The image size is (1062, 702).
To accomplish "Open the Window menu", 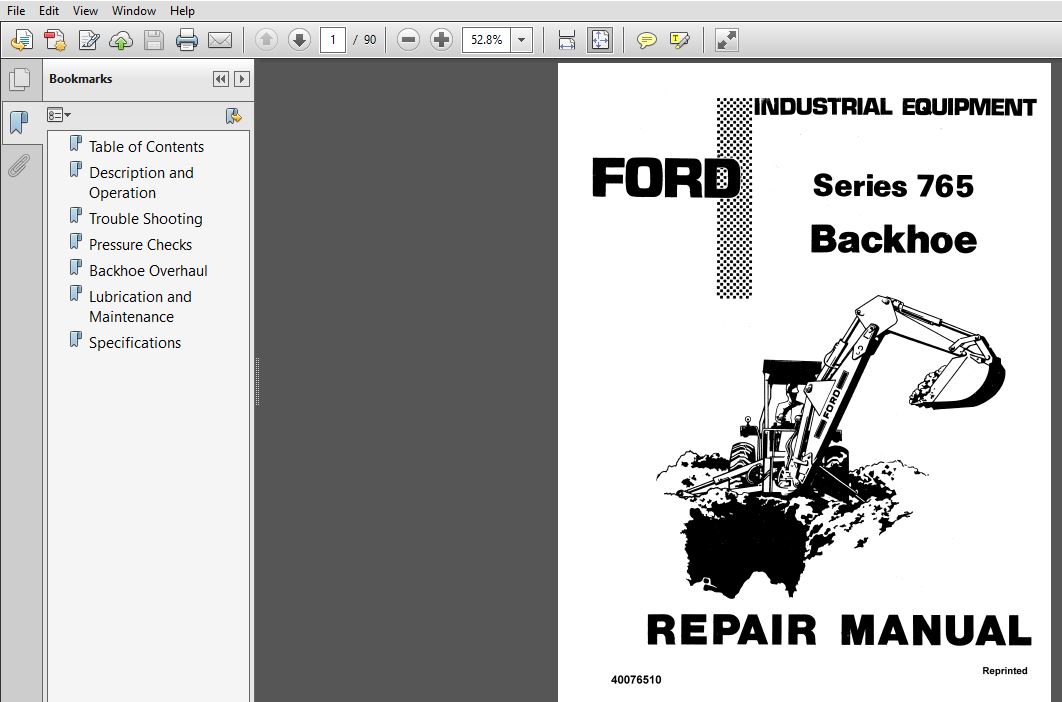I will tap(133, 11).
